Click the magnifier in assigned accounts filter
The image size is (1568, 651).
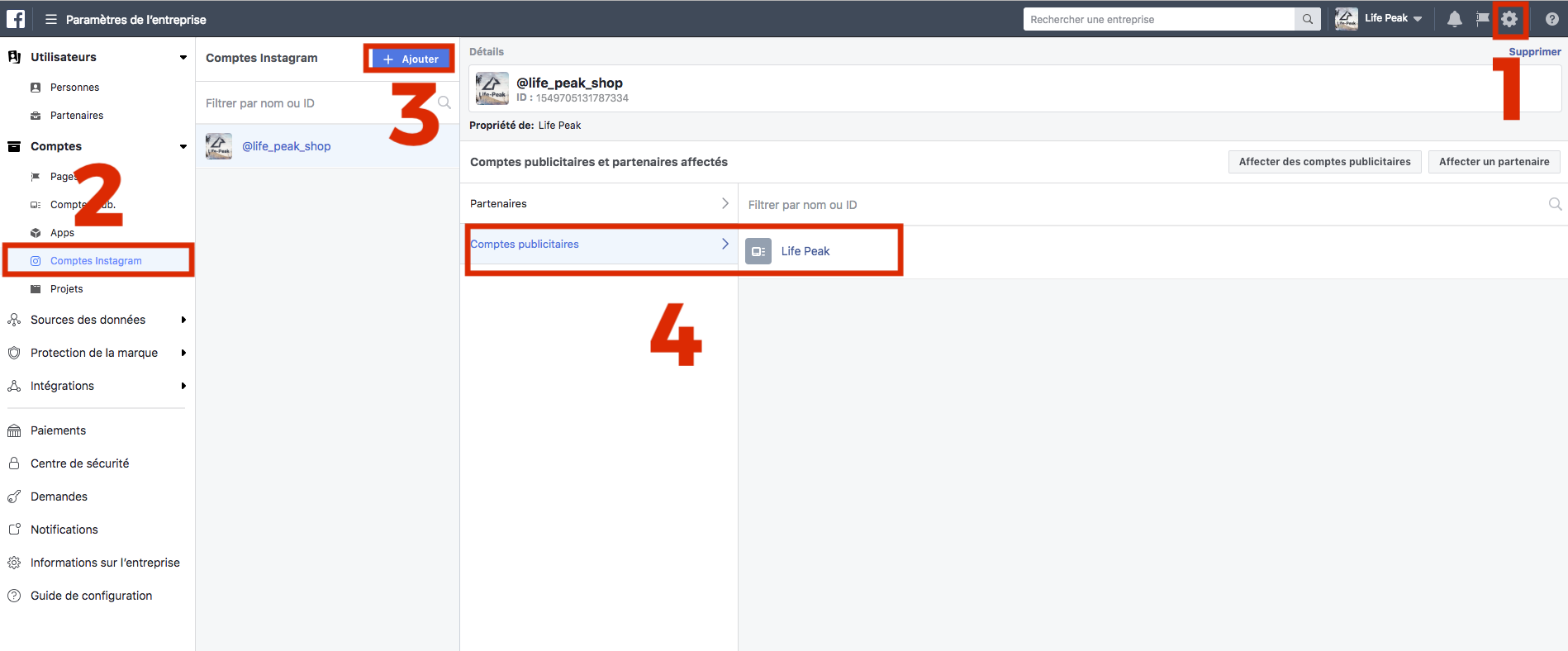pyautogui.click(x=1555, y=204)
